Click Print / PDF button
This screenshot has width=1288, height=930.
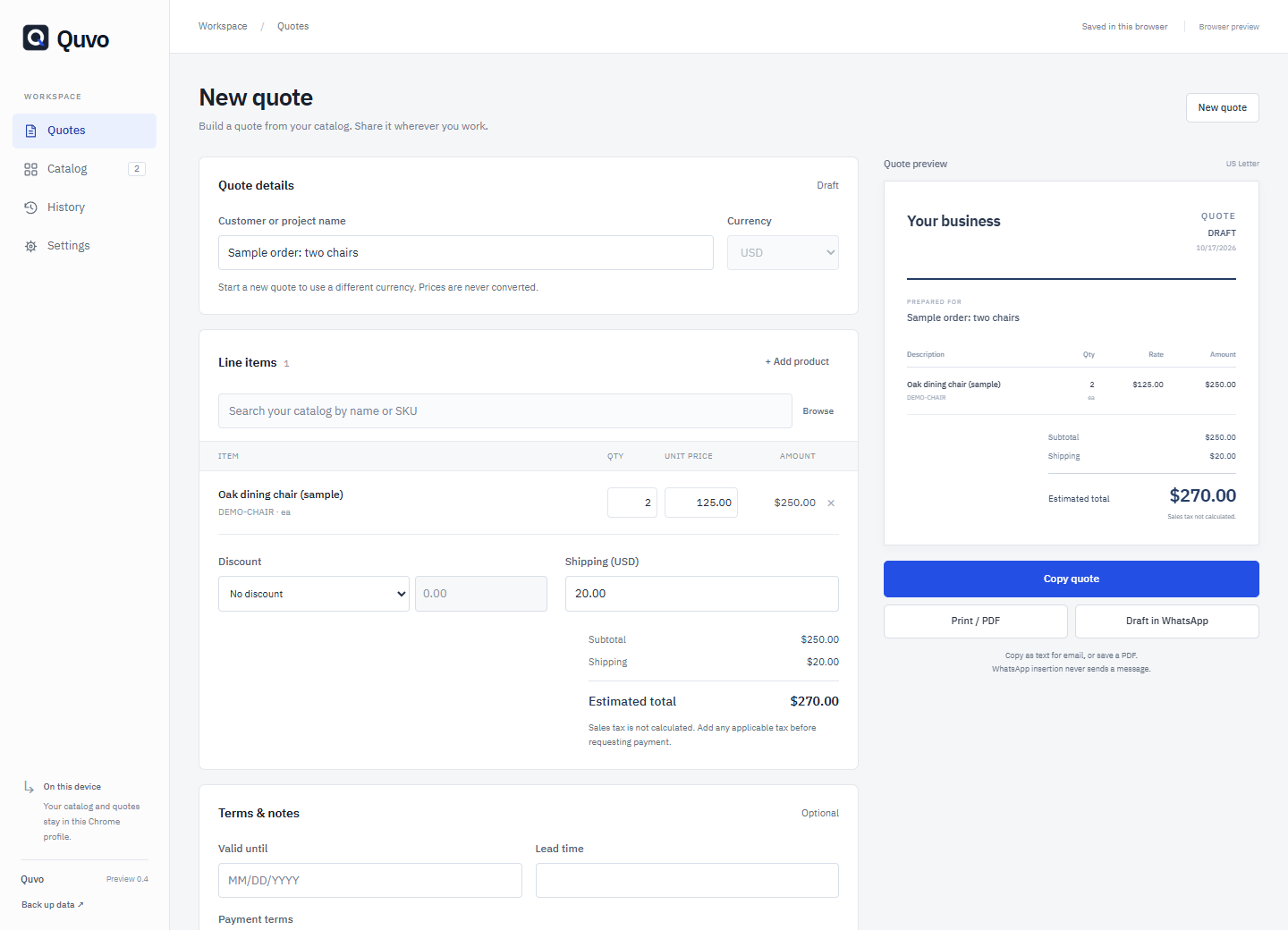click(x=976, y=621)
